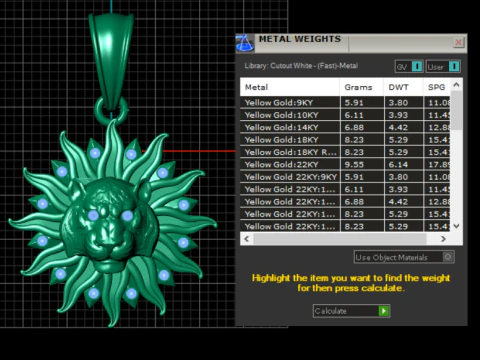The image size is (480, 360).
Task: Click the vertical scrollbar thumb
Action: tap(456, 111)
